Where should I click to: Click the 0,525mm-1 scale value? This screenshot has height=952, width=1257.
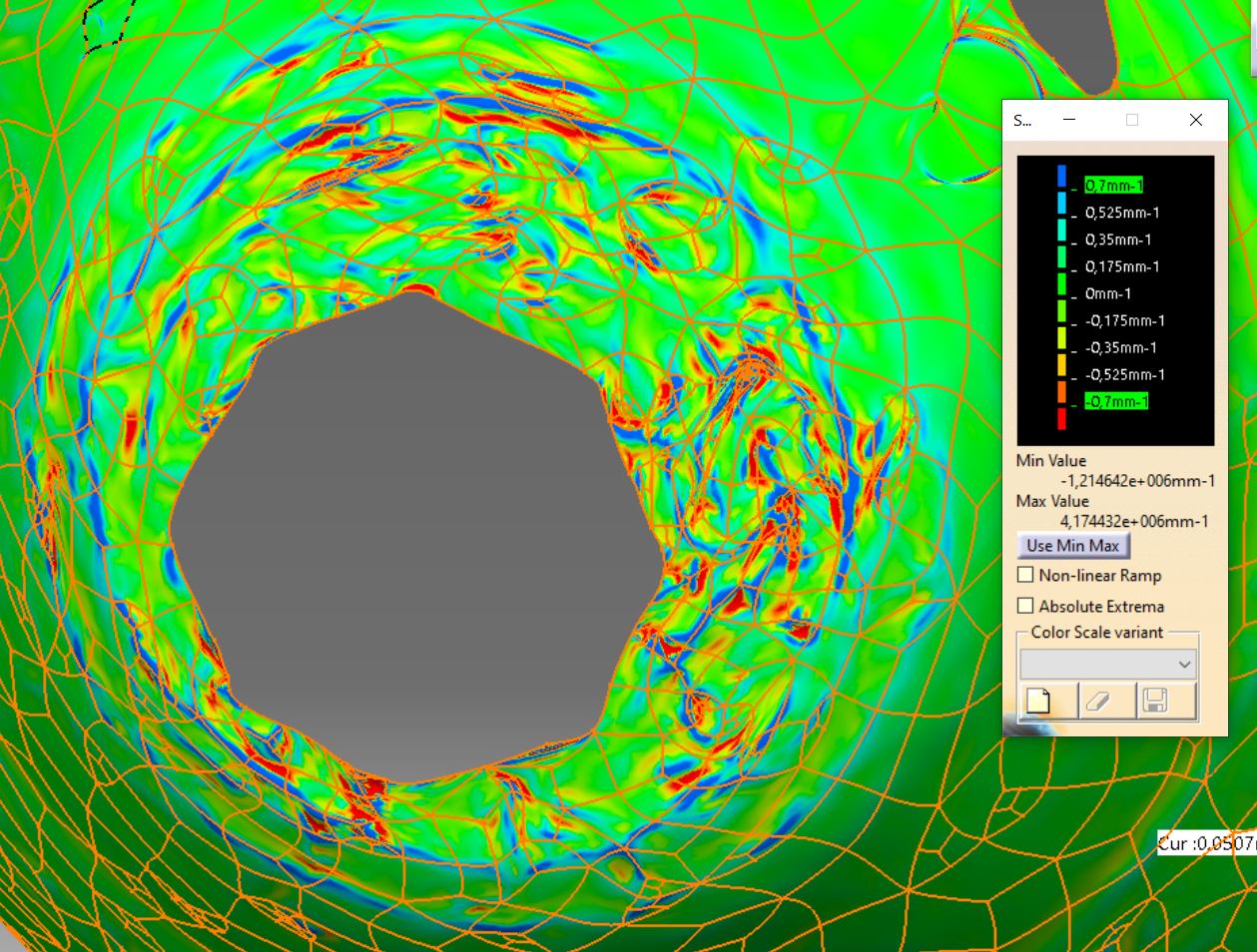(x=1122, y=213)
